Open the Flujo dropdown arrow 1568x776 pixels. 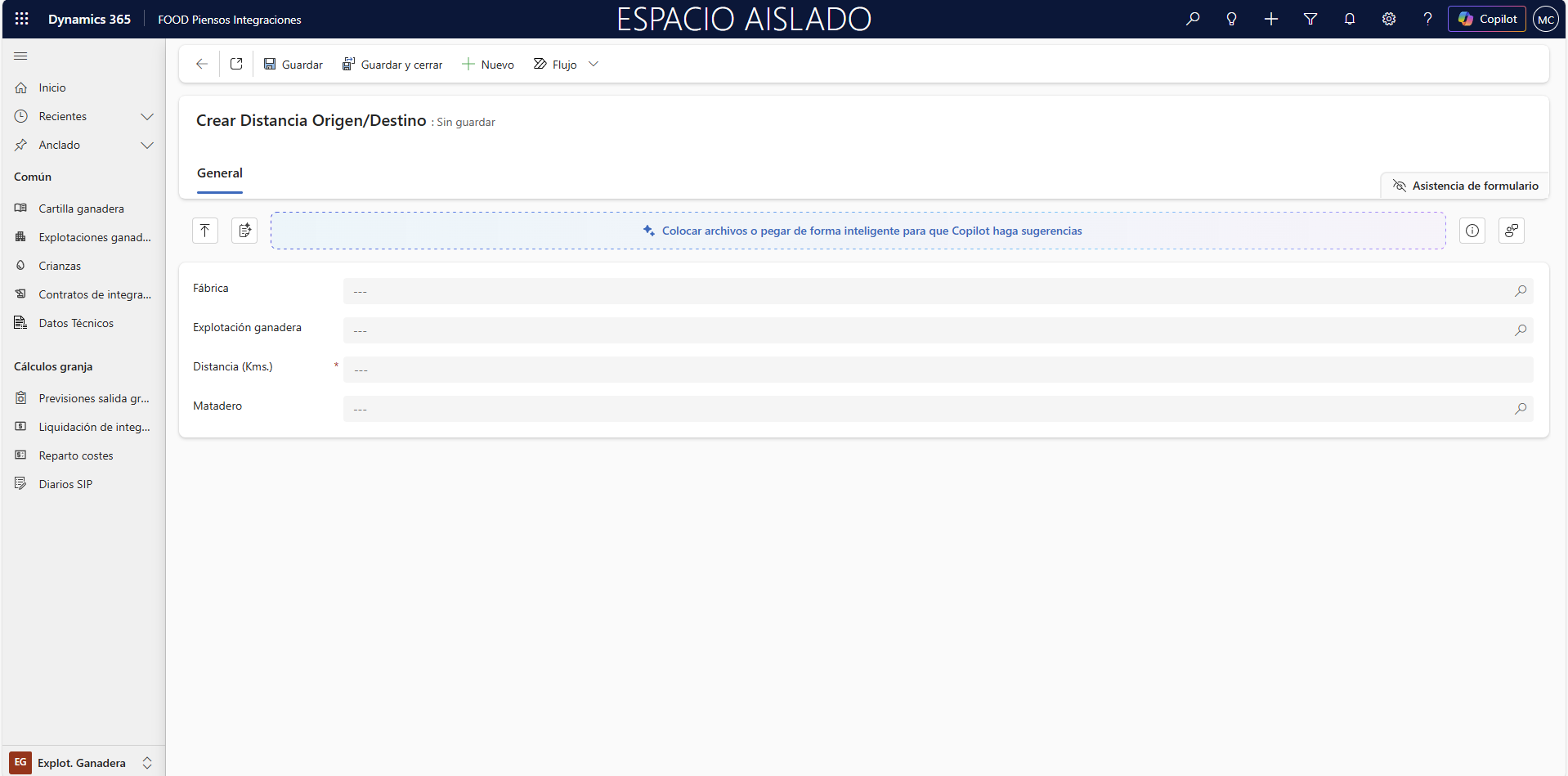(x=594, y=64)
